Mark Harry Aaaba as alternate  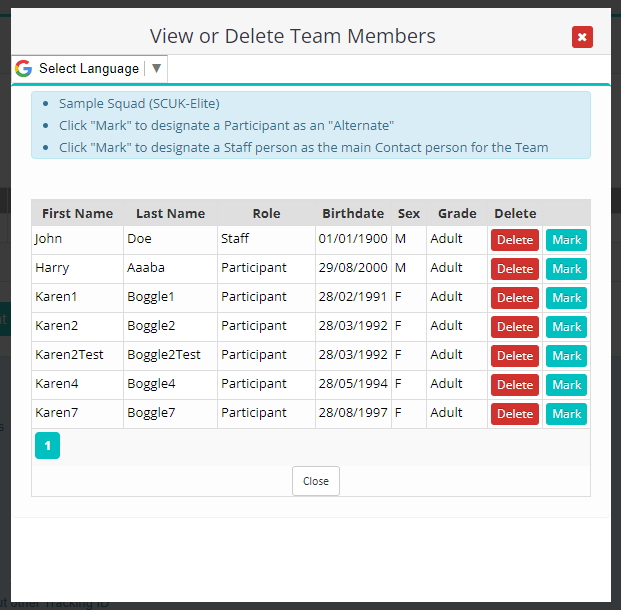click(566, 269)
